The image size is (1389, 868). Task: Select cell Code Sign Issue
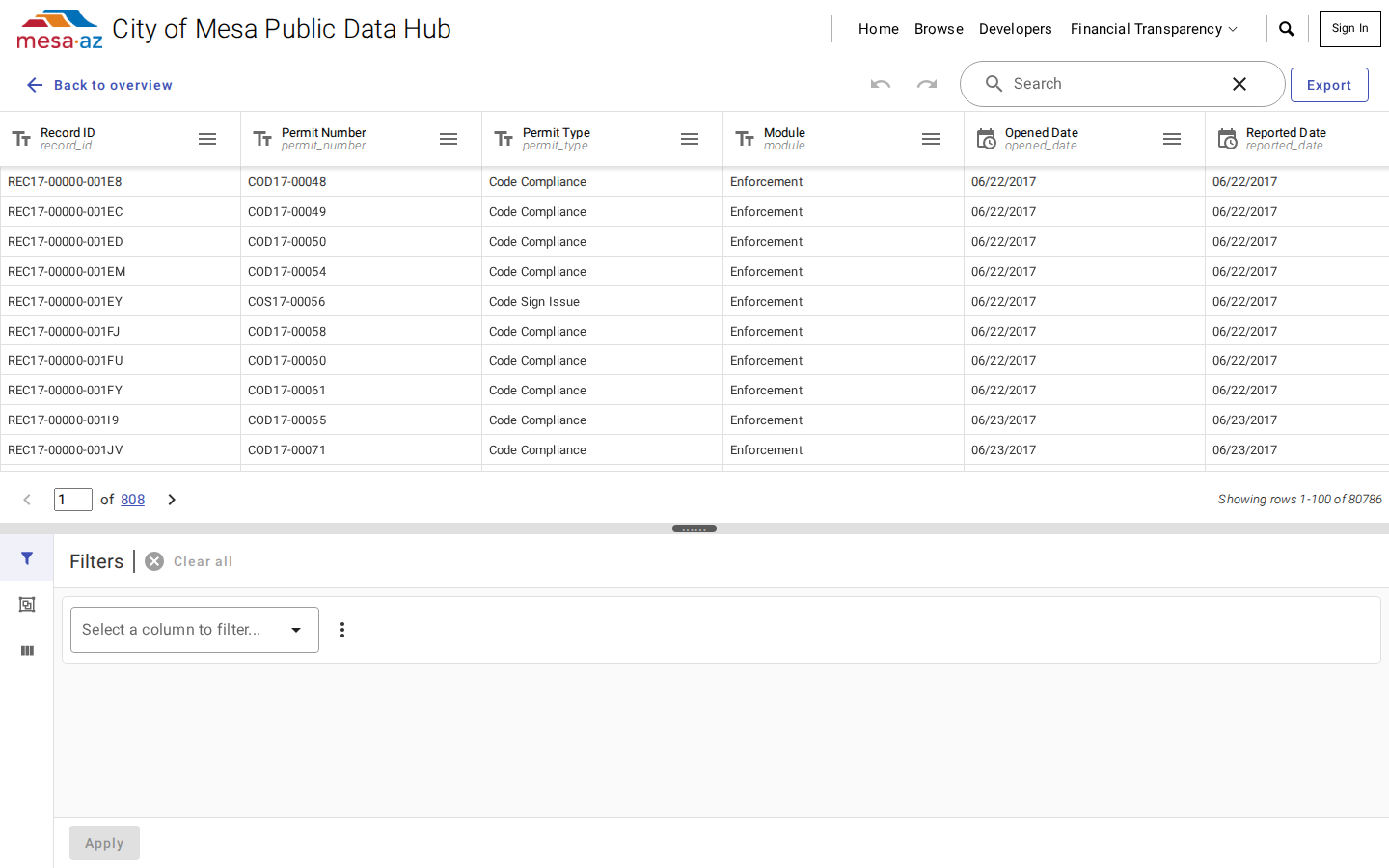(603, 301)
